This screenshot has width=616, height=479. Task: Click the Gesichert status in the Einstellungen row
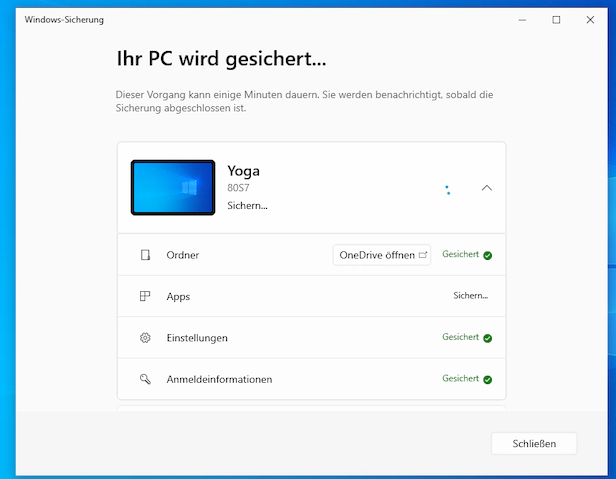460,337
